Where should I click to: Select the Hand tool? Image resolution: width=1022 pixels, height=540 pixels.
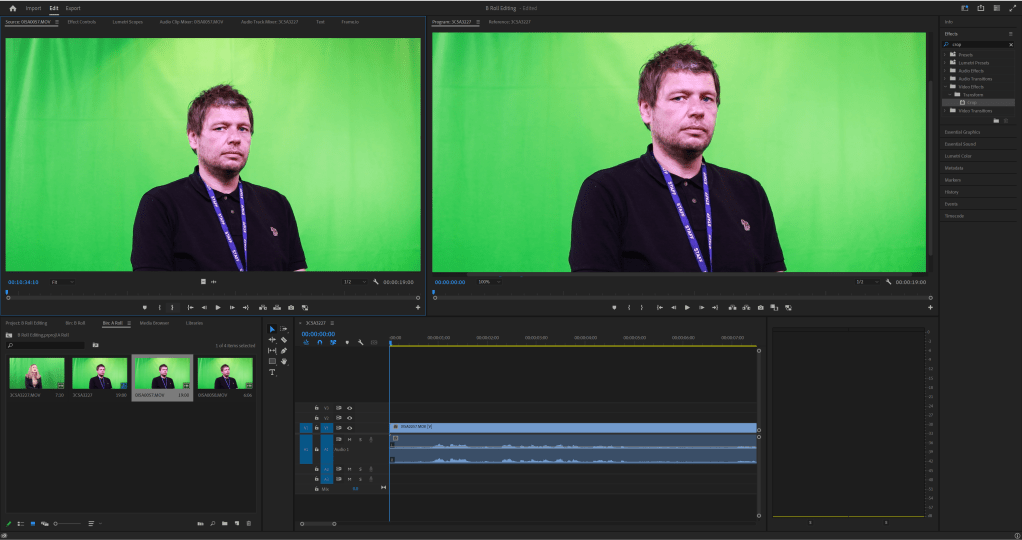[x=284, y=361]
